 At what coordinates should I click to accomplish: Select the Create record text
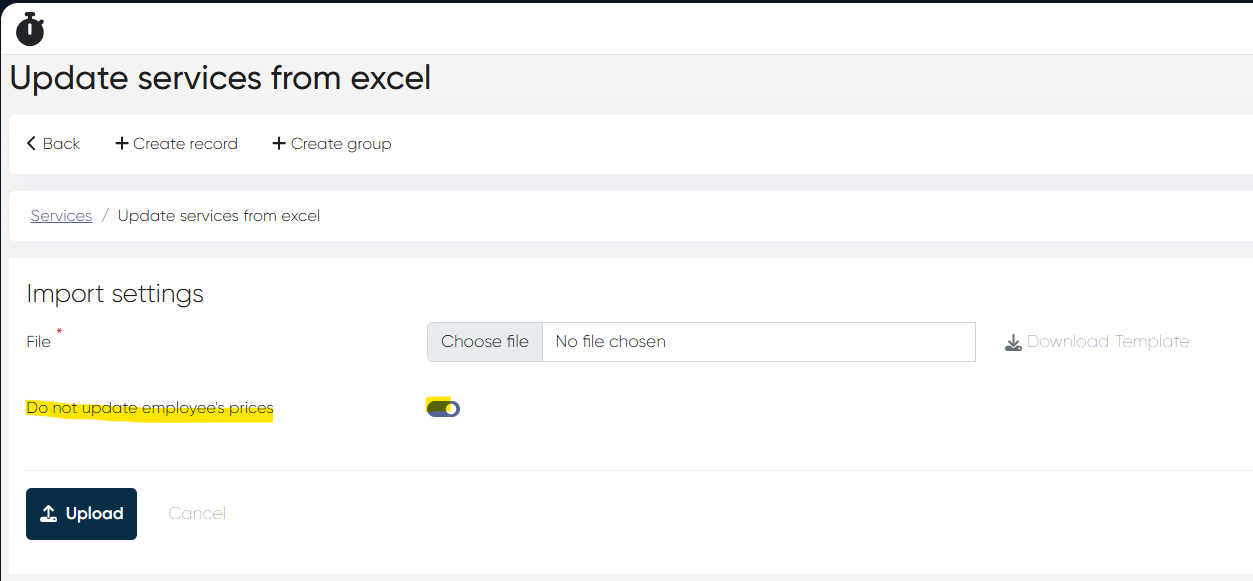[185, 144]
